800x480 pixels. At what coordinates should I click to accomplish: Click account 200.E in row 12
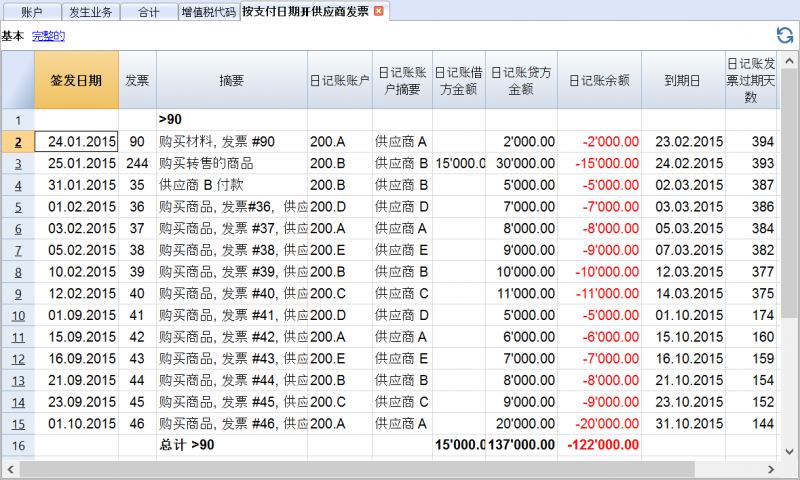point(340,359)
